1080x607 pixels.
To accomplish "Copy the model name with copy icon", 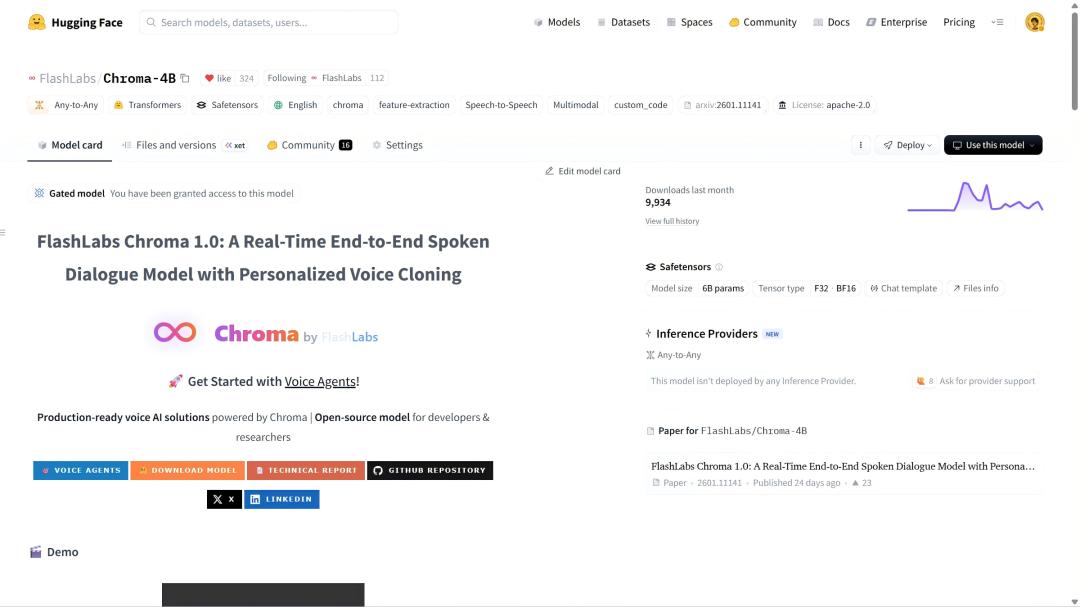I will (x=185, y=78).
